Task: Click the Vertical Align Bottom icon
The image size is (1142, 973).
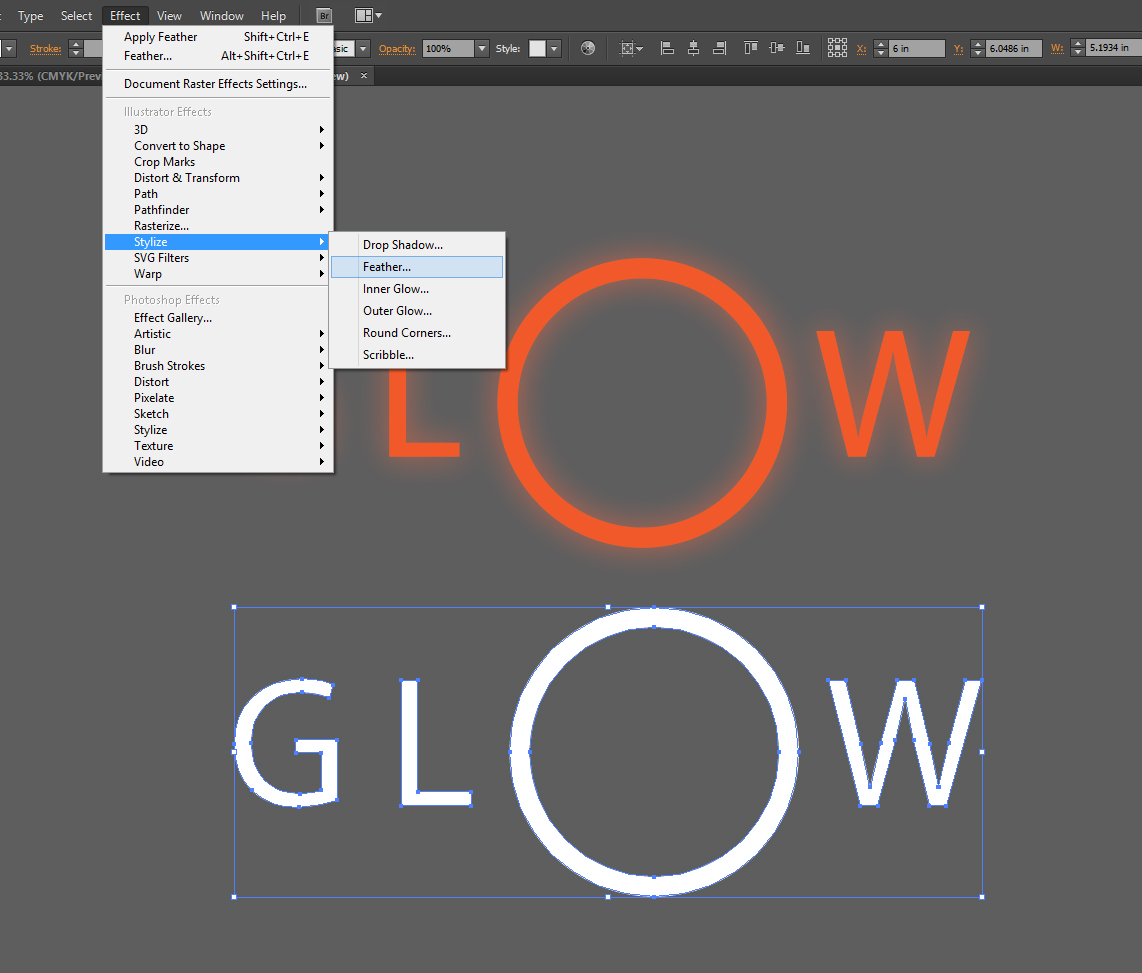Action: click(803, 47)
